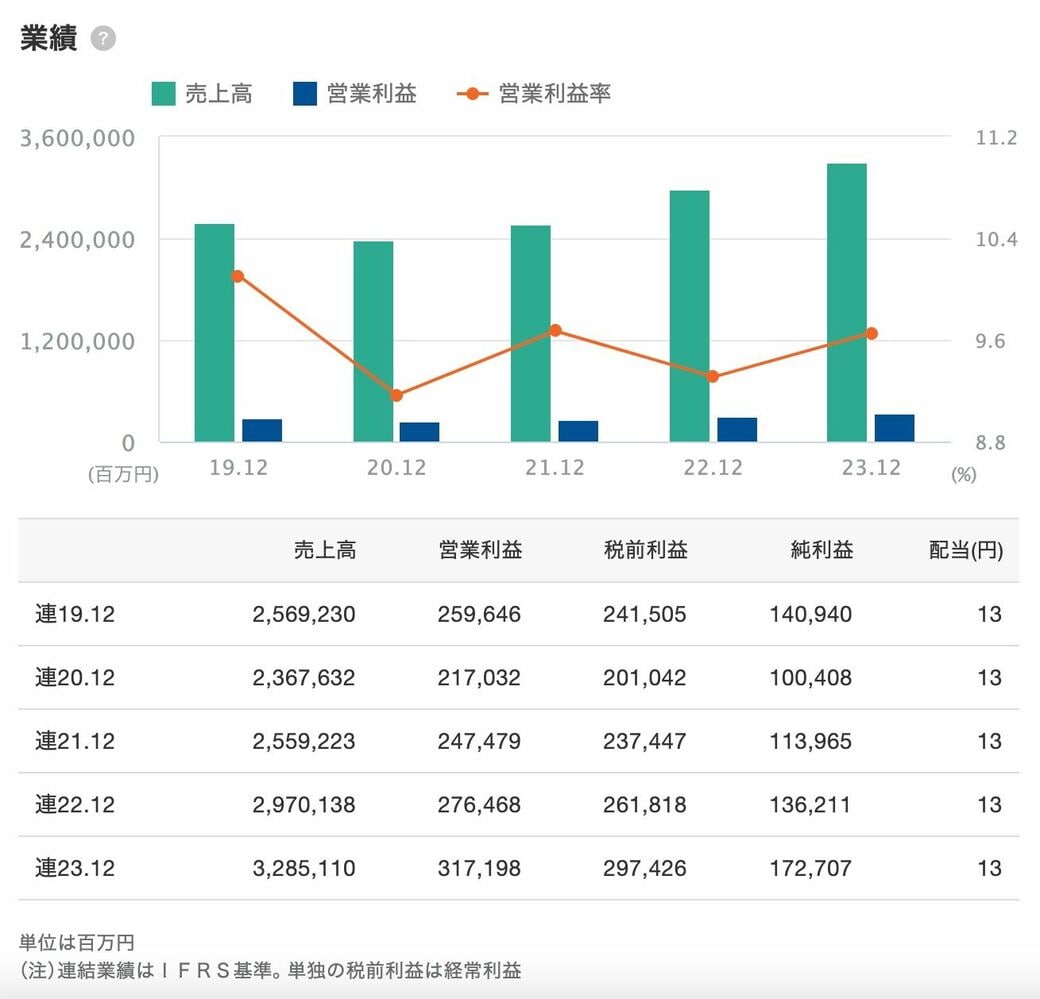The height and width of the screenshot is (999, 1040).
Task: Click the 営業利益 legend label
Action: (x=371, y=94)
